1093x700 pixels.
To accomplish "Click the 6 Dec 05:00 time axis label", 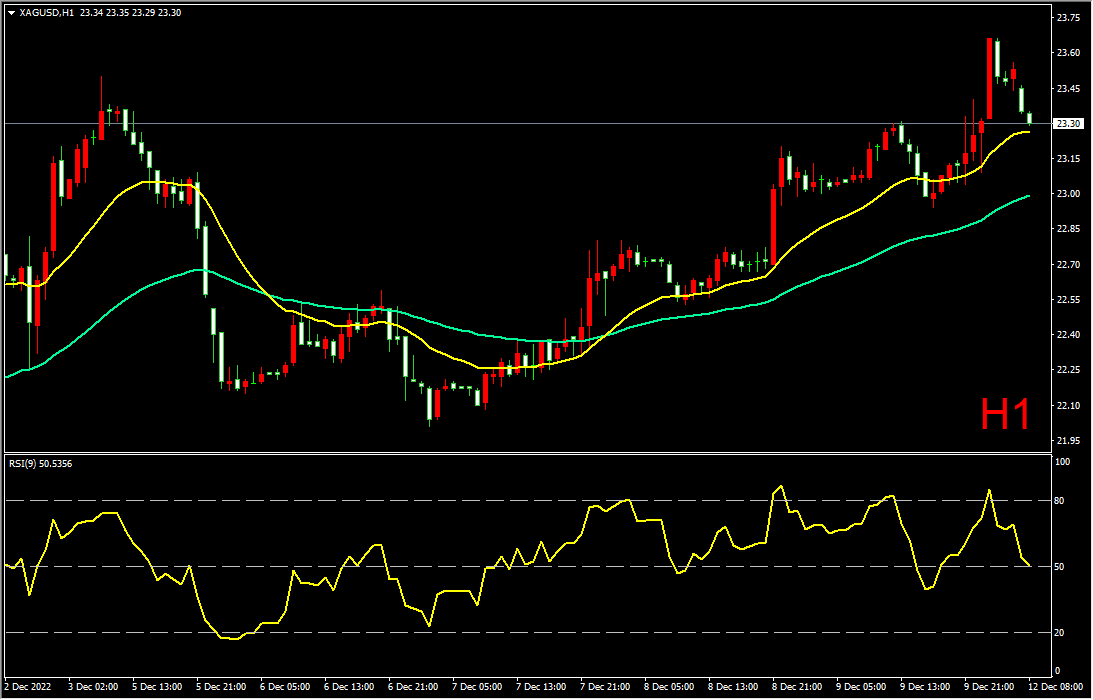I will (286, 687).
